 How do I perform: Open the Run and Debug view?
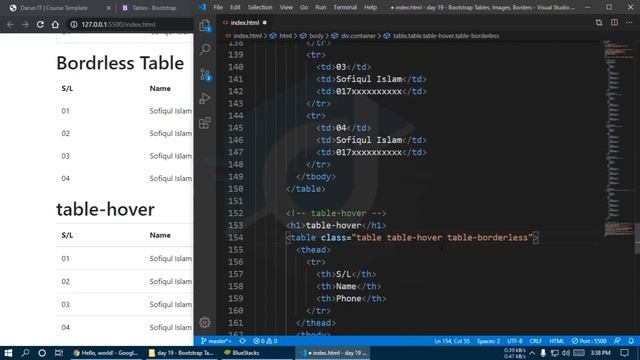tap(205, 98)
